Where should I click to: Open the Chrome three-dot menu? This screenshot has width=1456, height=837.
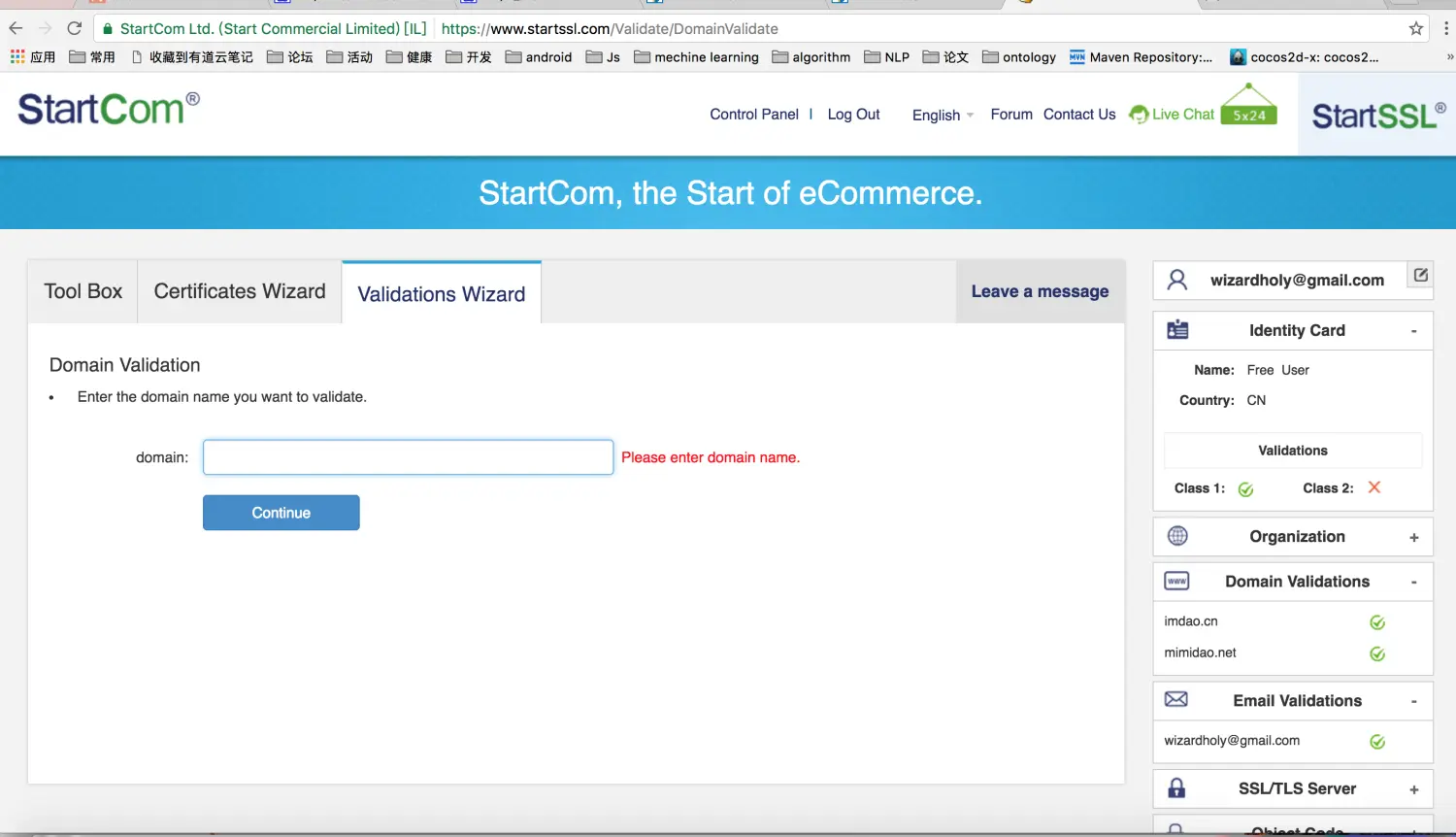pyautogui.click(x=1445, y=28)
